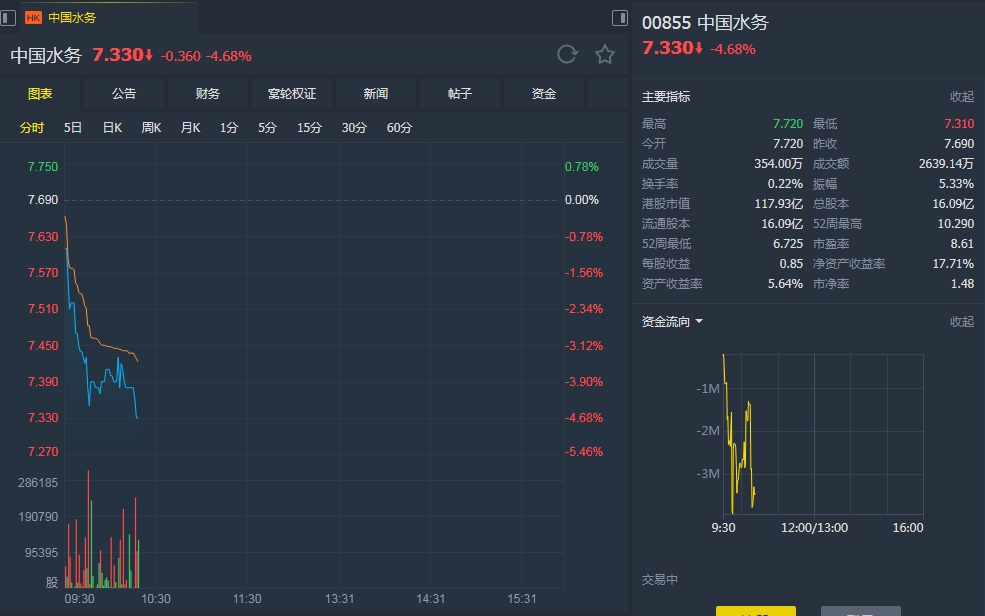Click the 最低 value 7.310
The image size is (985, 616).
[x=959, y=124]
